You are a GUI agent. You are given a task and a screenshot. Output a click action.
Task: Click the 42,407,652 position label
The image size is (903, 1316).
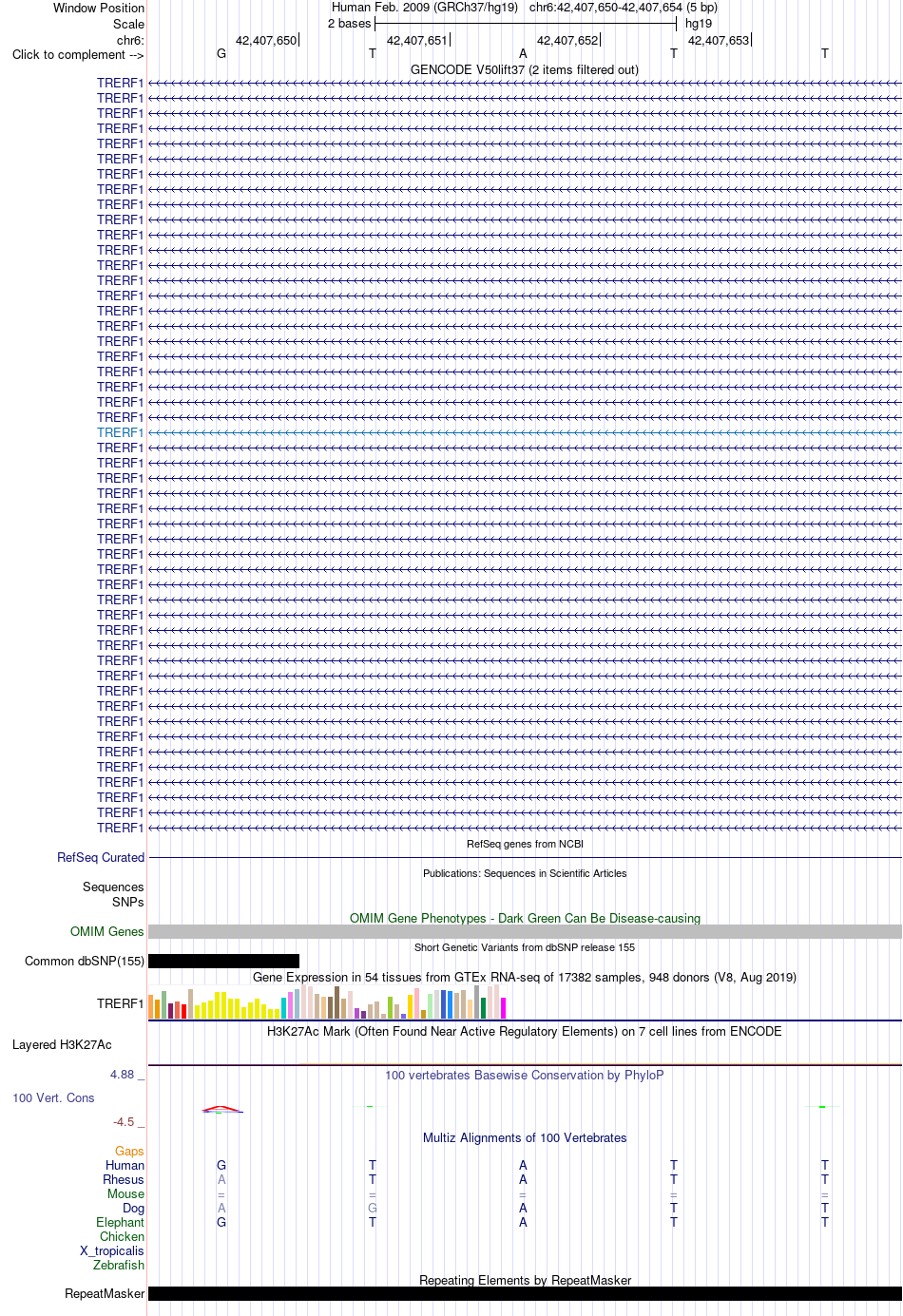click(x=567, y=40)
